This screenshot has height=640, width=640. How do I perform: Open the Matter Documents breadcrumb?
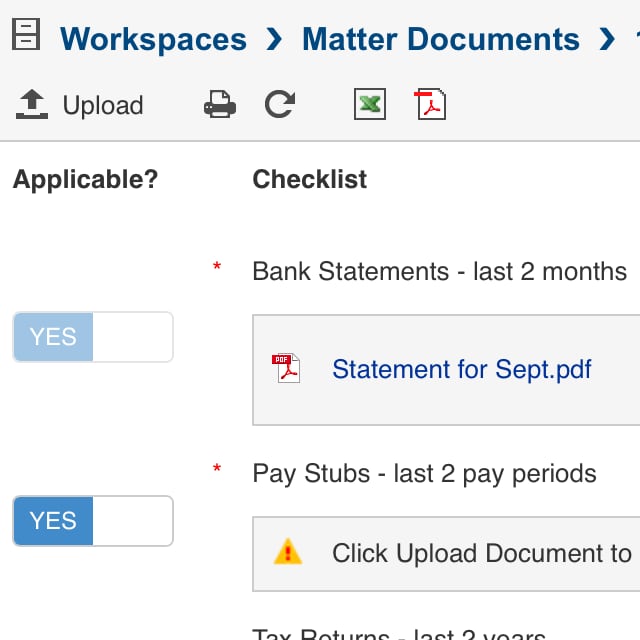tap(440, 40)
